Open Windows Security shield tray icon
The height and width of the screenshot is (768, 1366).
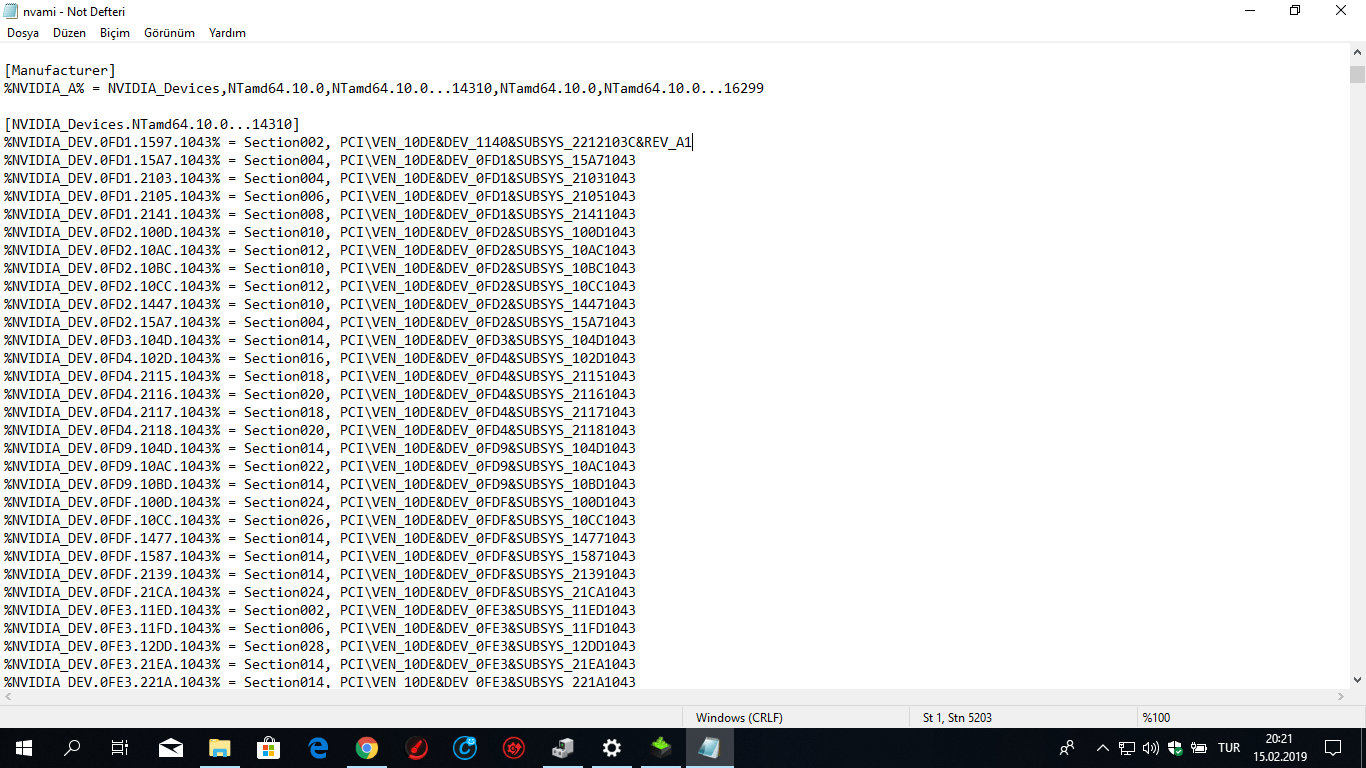[1175, 747]
